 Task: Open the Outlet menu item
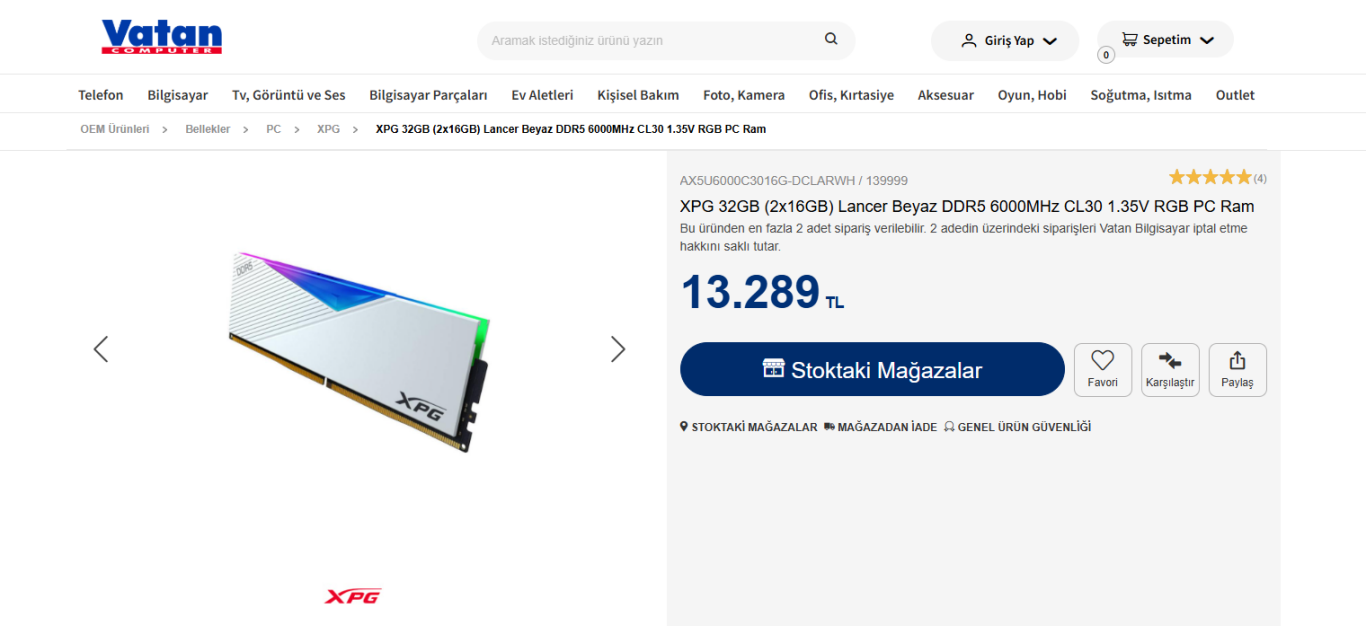tap(1235, 95)
